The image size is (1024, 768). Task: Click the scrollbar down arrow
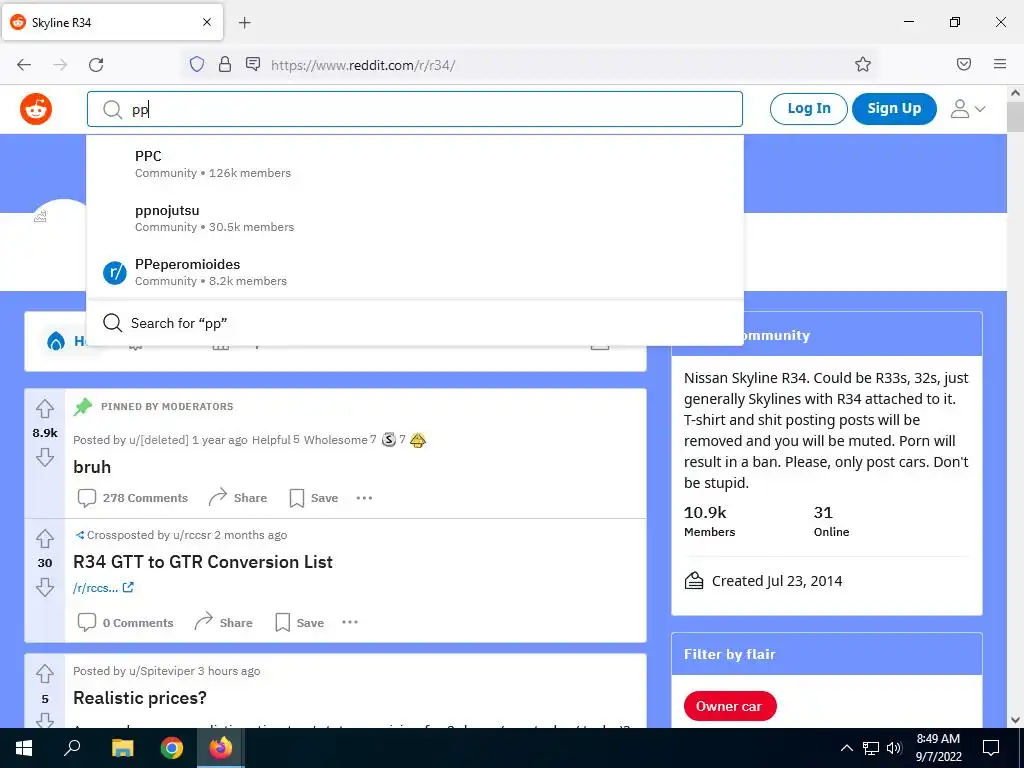1015,720
